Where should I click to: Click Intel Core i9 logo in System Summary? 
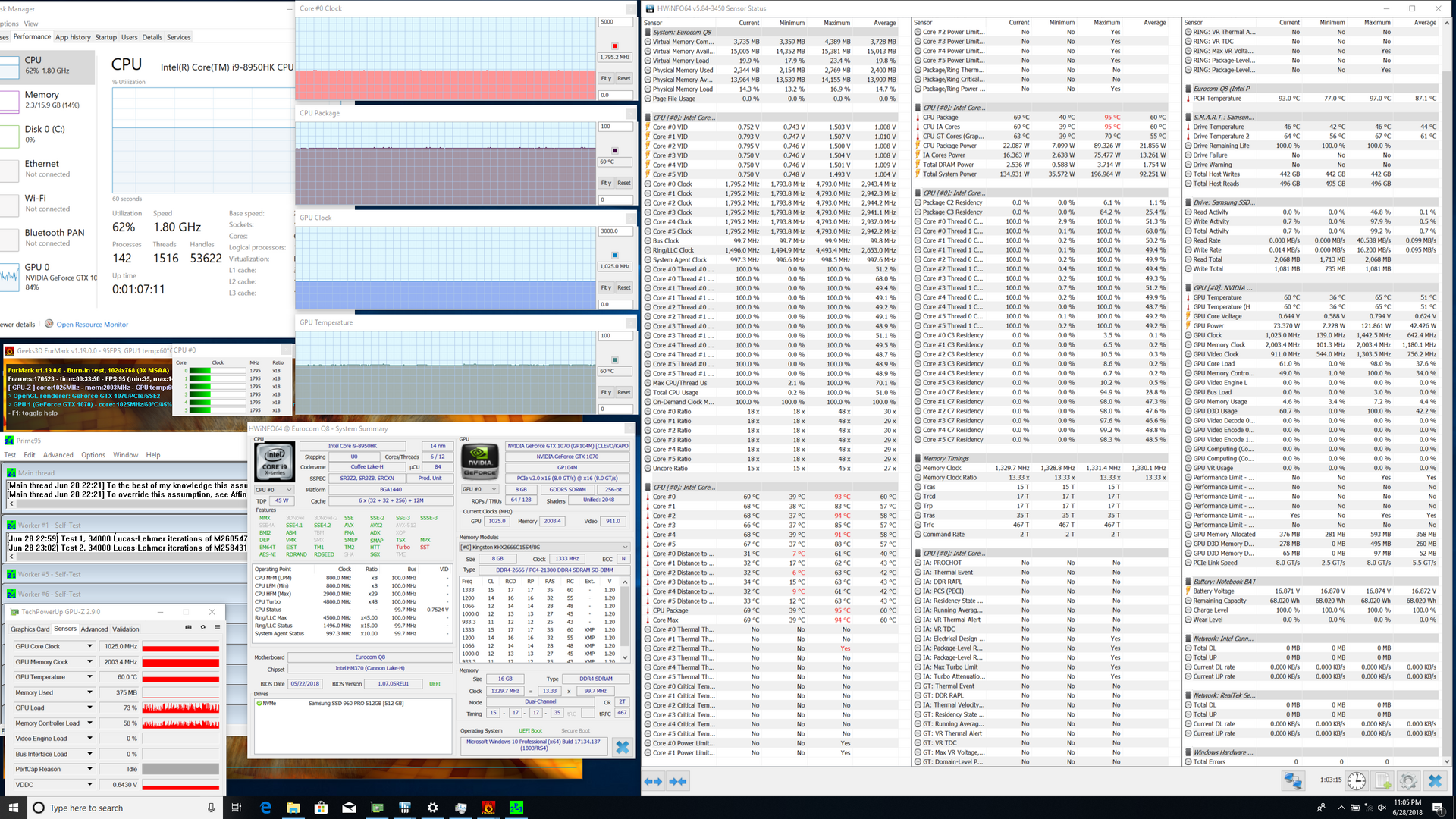pyautogui.click(x=274, y=462)
